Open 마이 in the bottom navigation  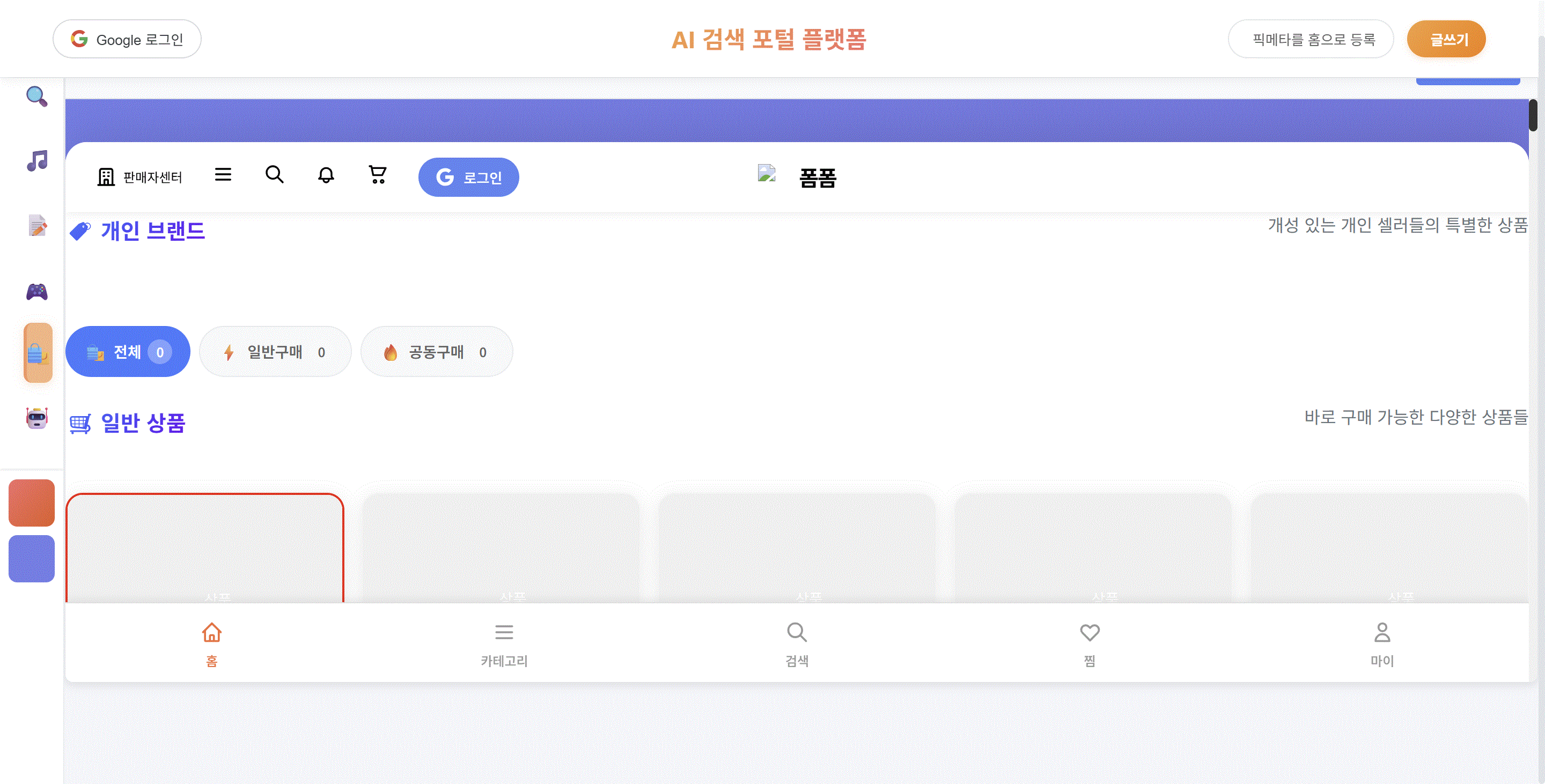pos(1382,644)
